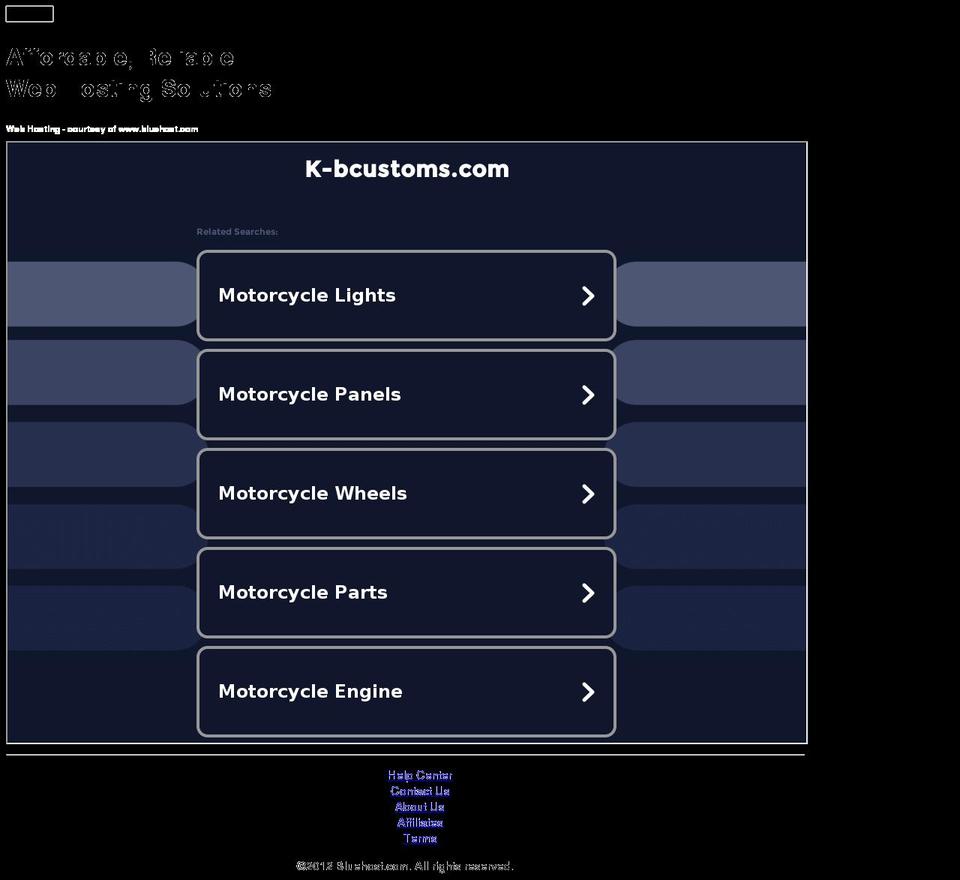Click the Affordable, Reliable Web Hosting Solutions banner

coord(138,73)
